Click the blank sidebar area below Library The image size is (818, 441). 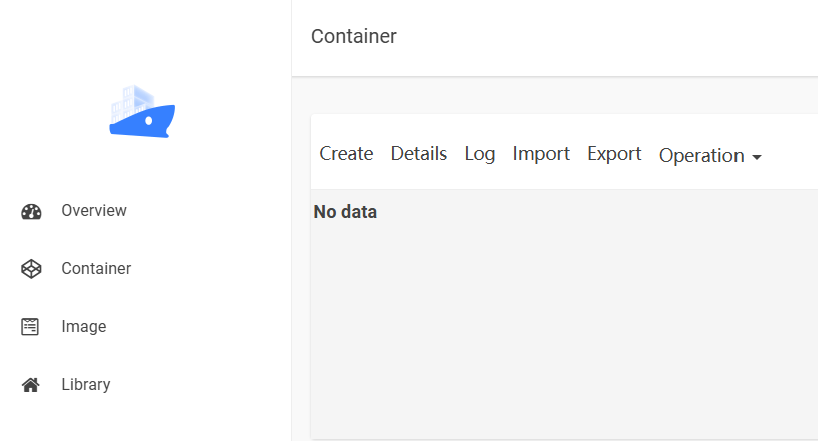click(x=145, y=422)
